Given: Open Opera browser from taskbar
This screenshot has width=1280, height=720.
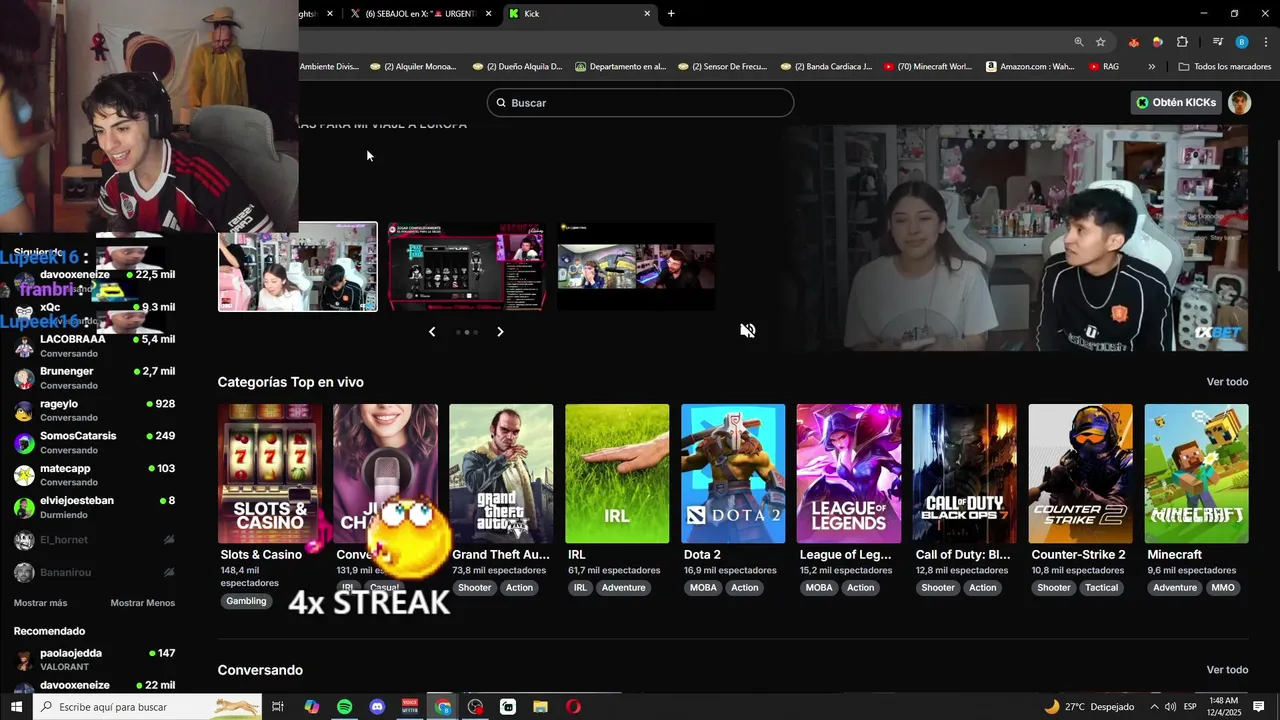Looking at the screenshot, I should [573, 707].
